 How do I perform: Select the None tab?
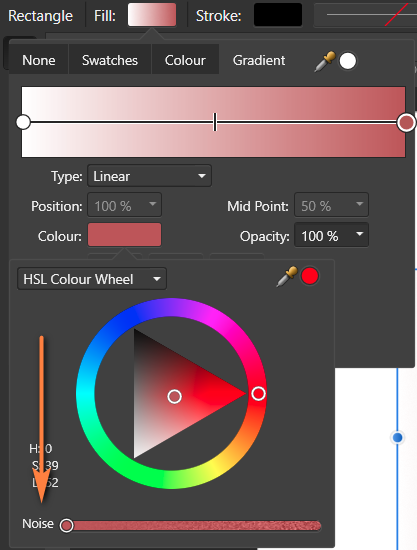click(x=39, y=60)
